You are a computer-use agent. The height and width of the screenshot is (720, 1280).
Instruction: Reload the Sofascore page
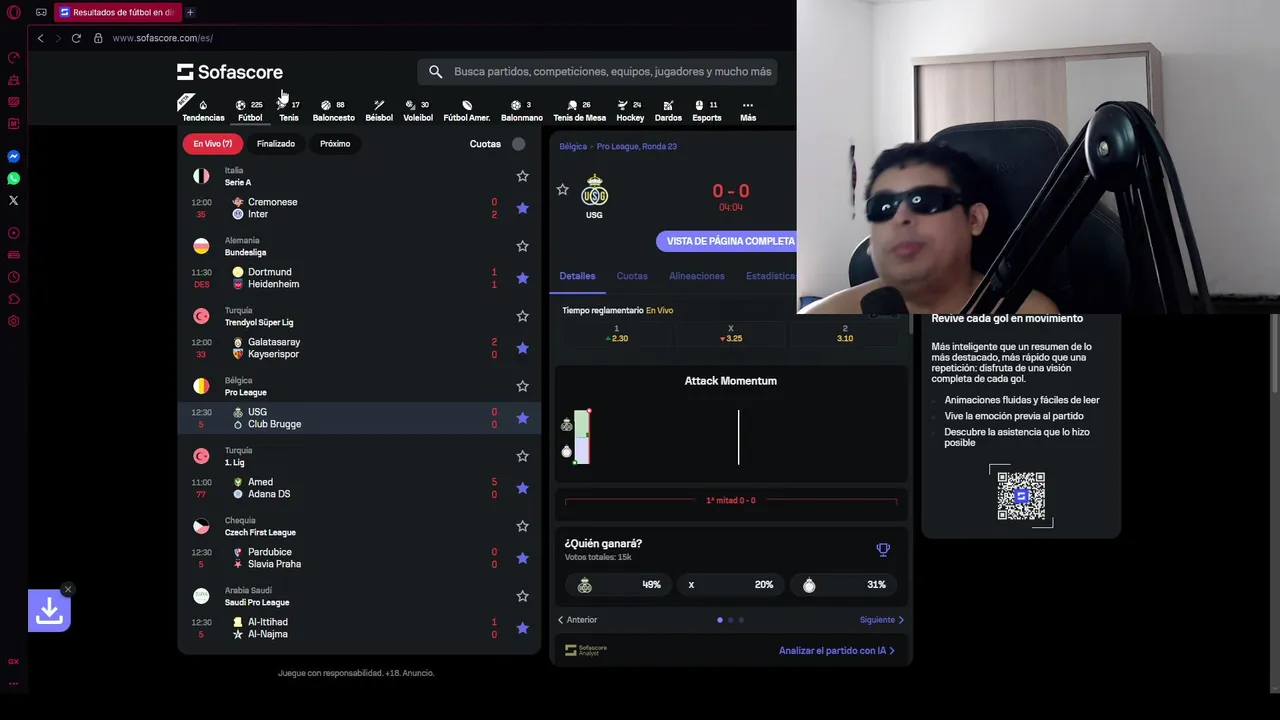[76, 38]
